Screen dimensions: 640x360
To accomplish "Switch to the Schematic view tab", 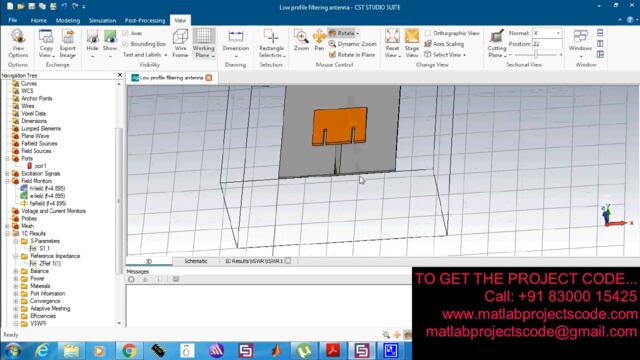I will point(196,261).
